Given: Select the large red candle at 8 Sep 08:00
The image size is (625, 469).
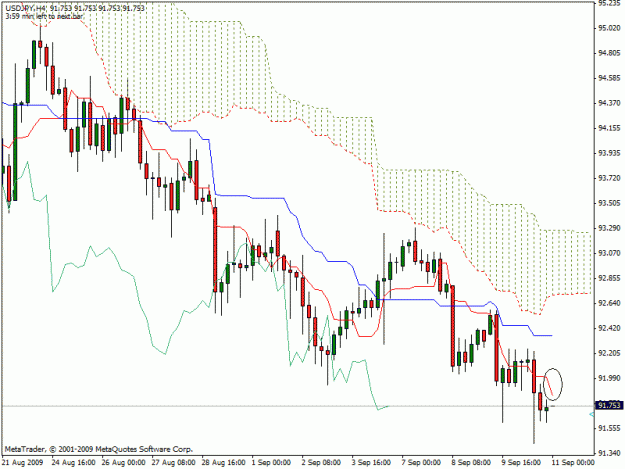Looking at the screenshot, I should [x=453, y=326].
